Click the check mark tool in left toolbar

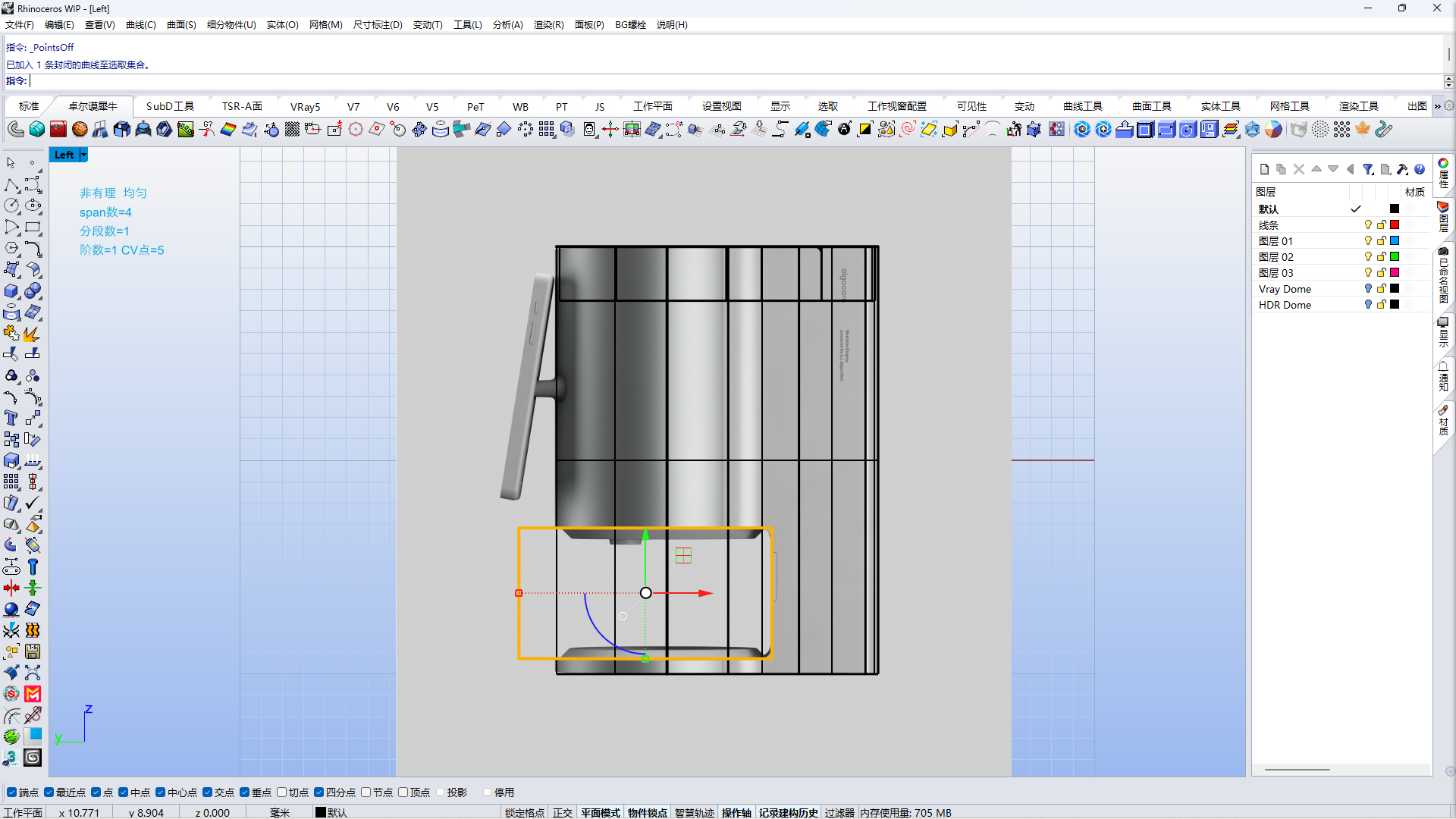[33, 504]
